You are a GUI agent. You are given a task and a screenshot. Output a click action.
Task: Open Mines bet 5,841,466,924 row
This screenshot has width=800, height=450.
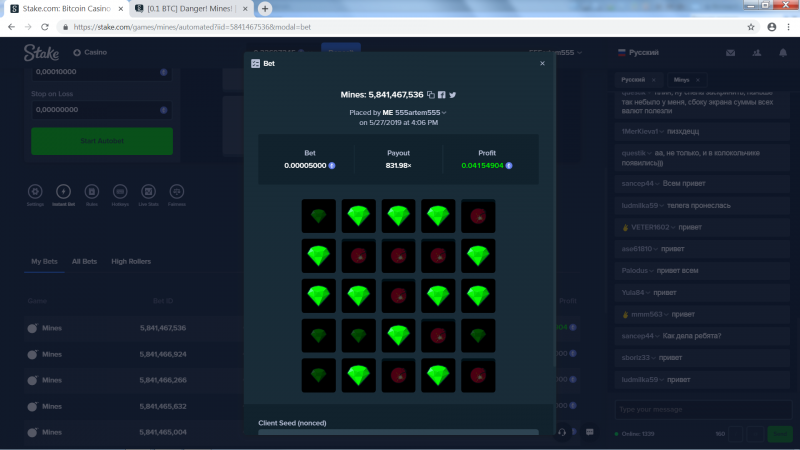[134, 354]
